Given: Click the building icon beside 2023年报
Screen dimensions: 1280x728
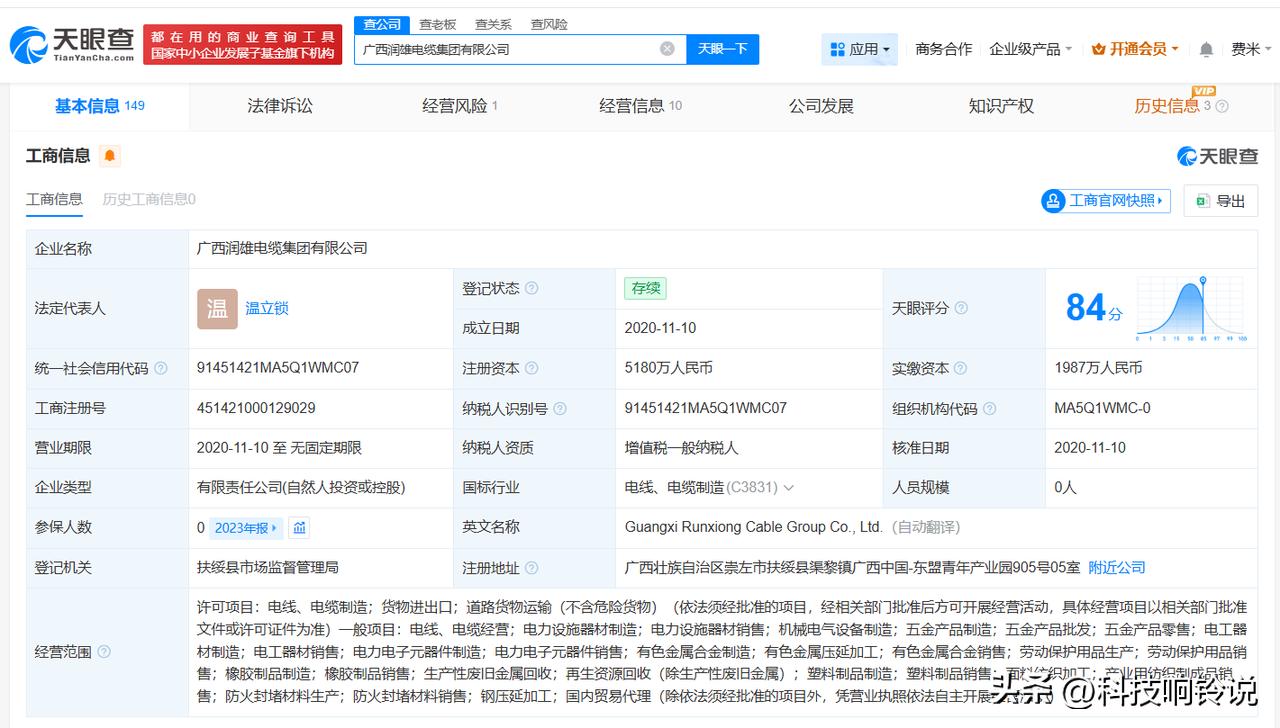Looking at the screenshot, I should click(300, 527).
